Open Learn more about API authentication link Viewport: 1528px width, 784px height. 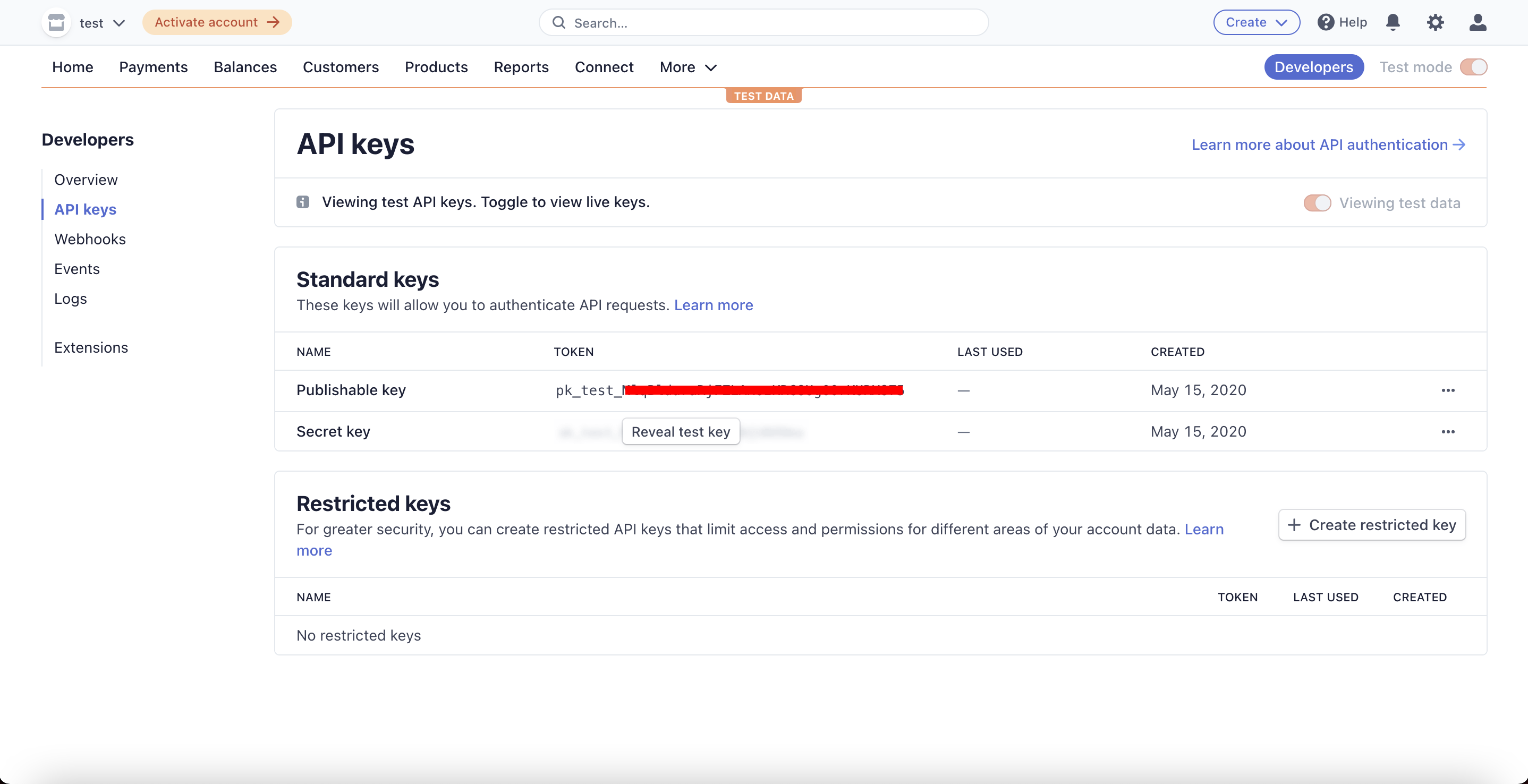tap(1328, 144)
